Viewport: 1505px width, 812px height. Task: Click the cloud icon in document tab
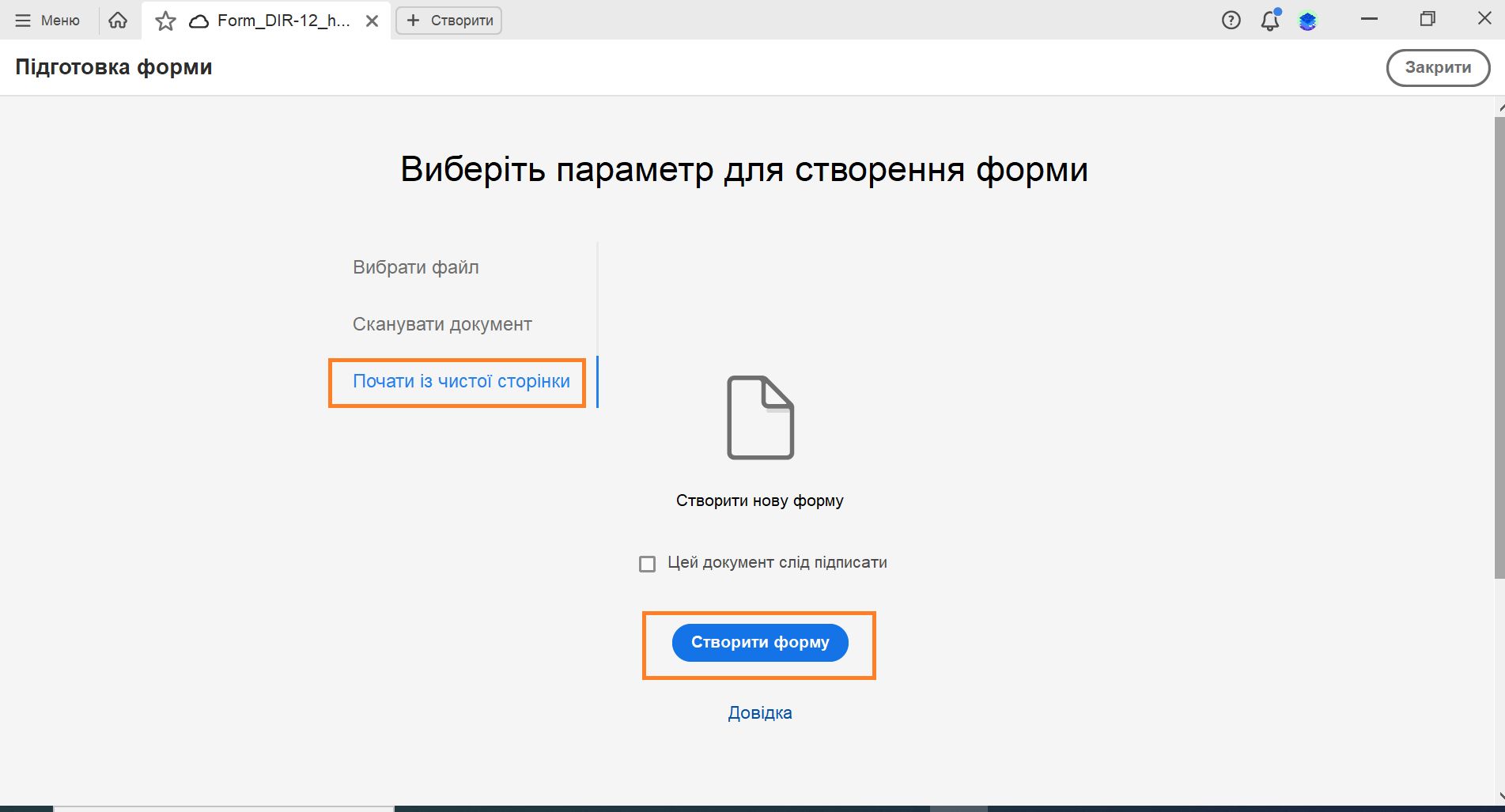200,21
